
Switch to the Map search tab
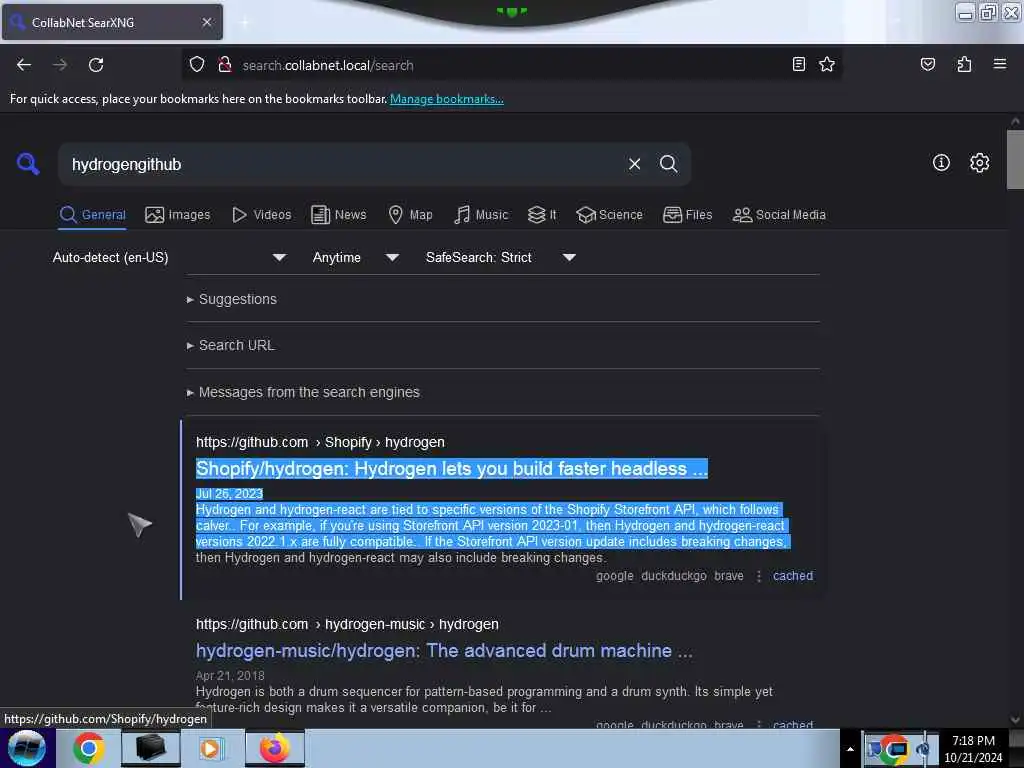pyautogui.click(x=410, y=215)
